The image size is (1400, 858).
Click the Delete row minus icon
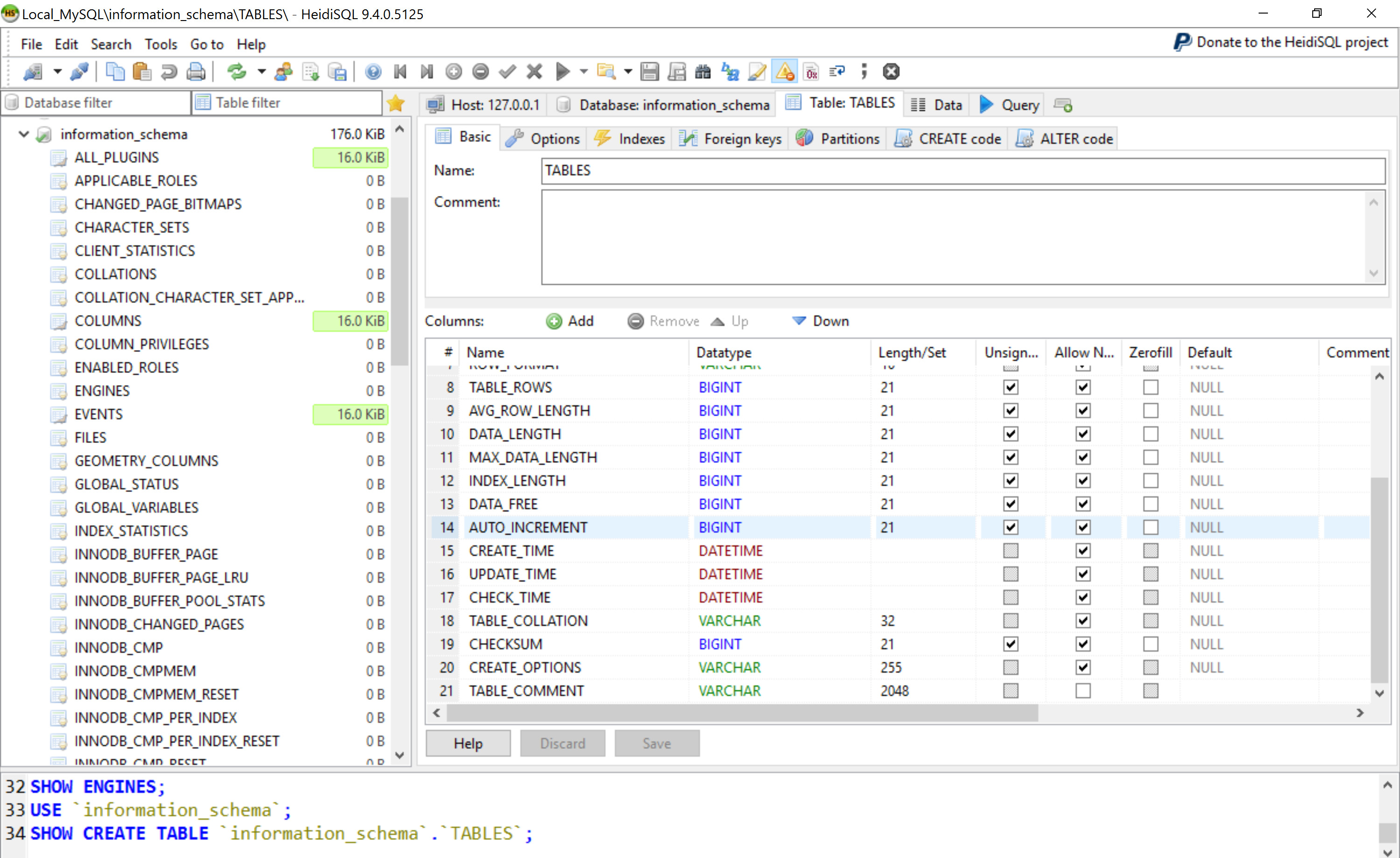(x=481, y=71)
